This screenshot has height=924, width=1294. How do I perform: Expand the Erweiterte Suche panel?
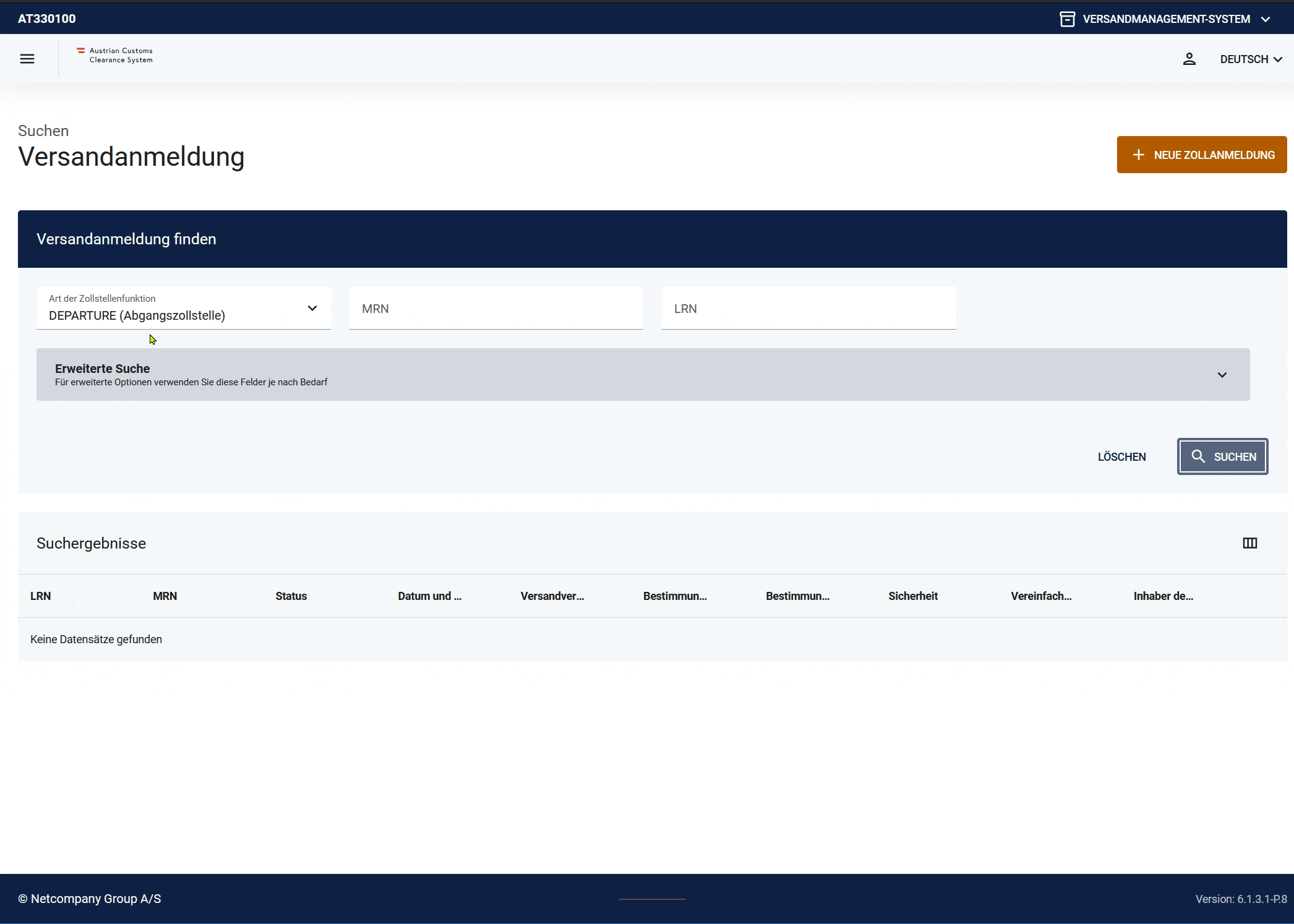[643, 374]
